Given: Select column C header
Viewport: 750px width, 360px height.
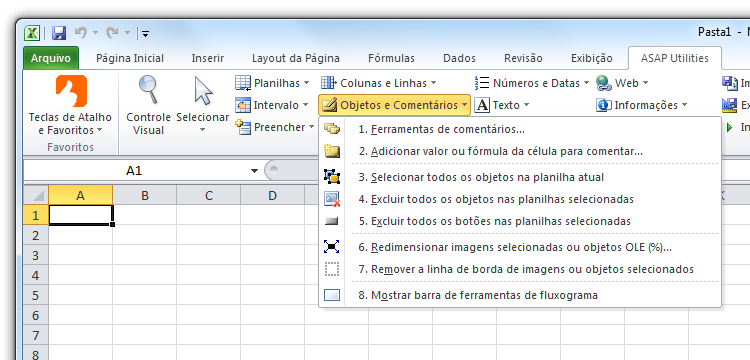Looking at the screenshot, I should pyautogui.click(x=209, y=195).
